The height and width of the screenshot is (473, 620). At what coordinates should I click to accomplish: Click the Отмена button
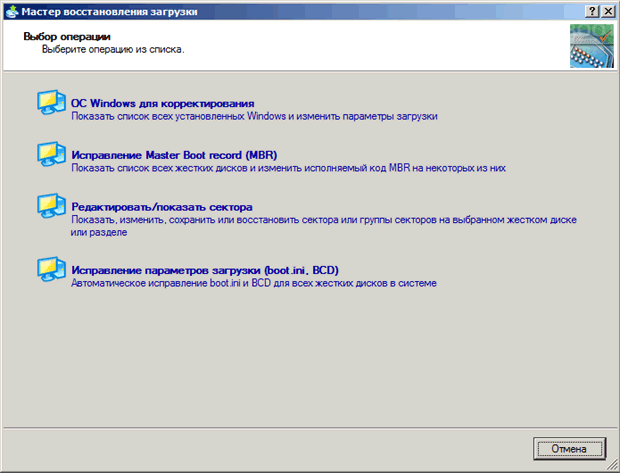[569, 448]
